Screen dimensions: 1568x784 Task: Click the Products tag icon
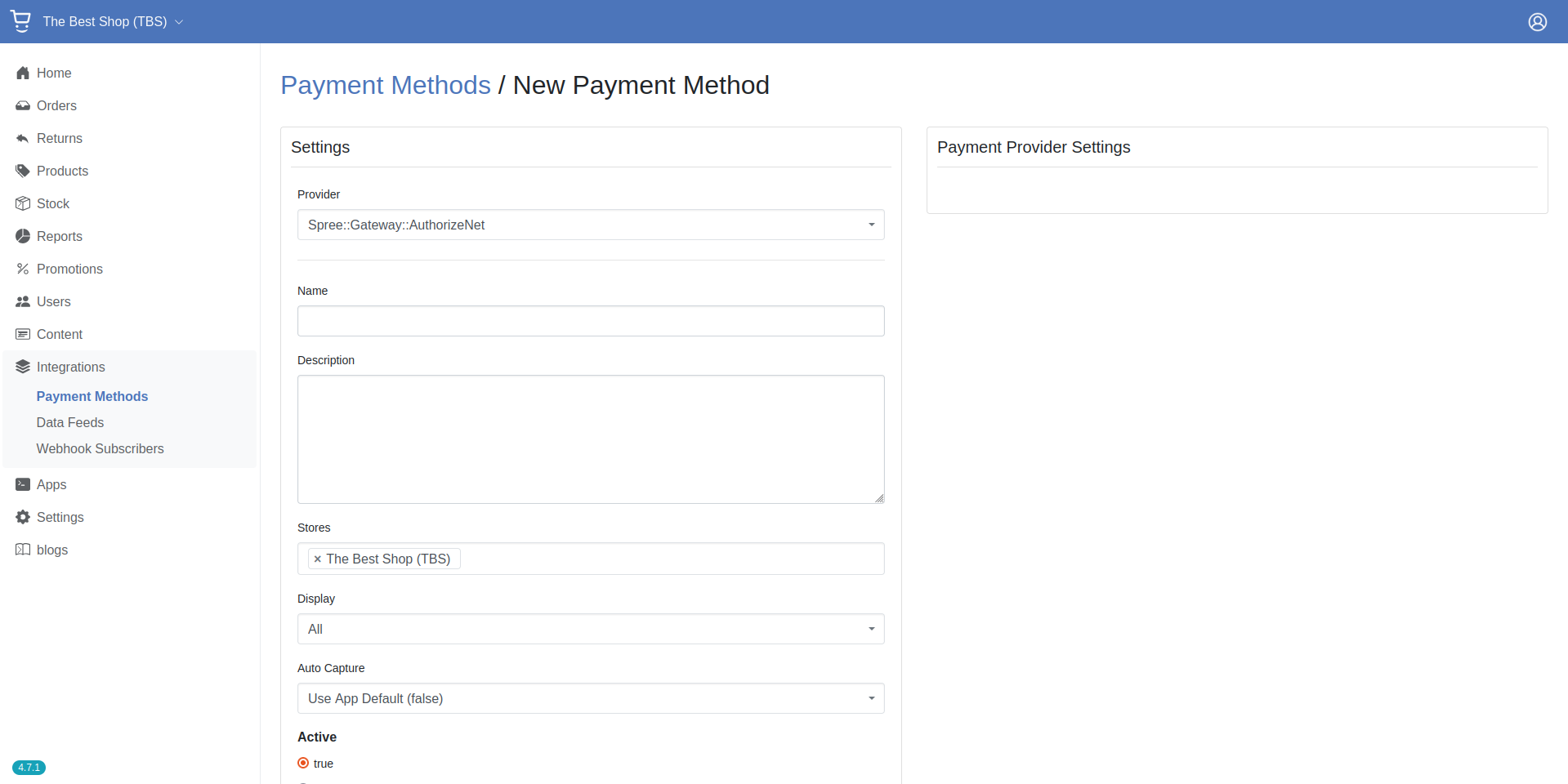[23, 171]
